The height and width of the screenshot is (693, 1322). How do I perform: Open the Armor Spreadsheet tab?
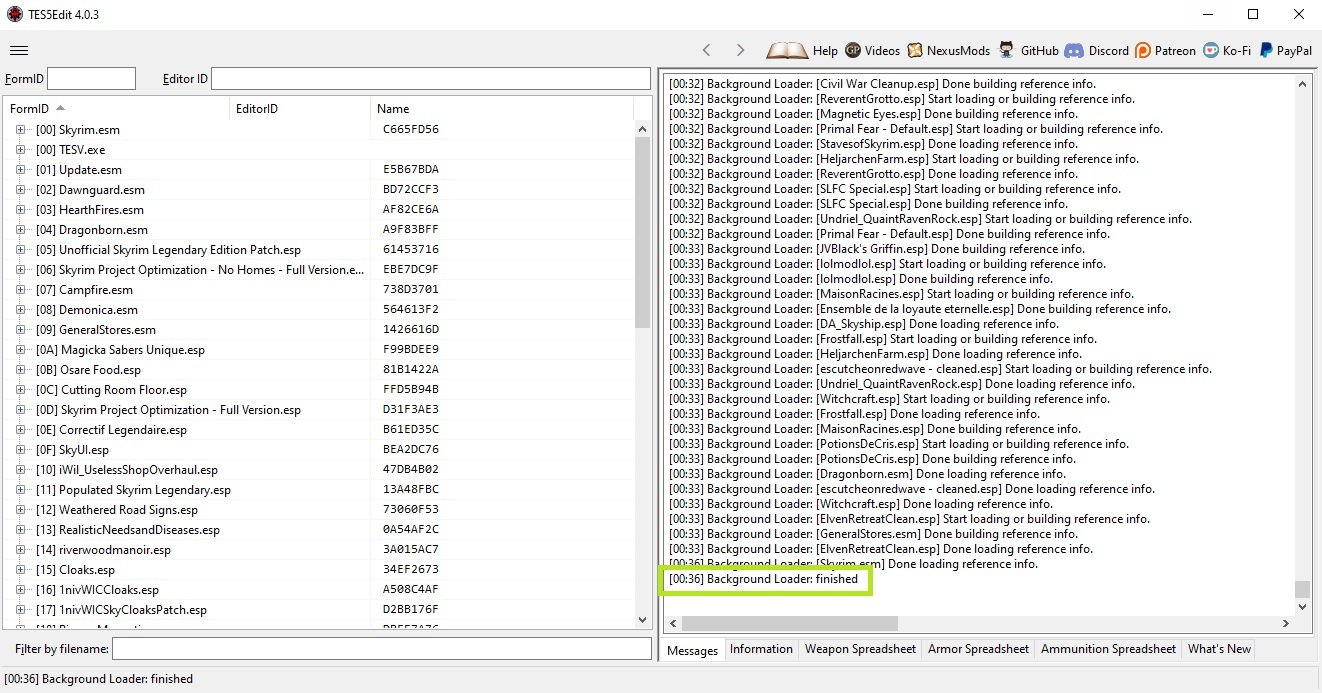click(x=978, y=649)
